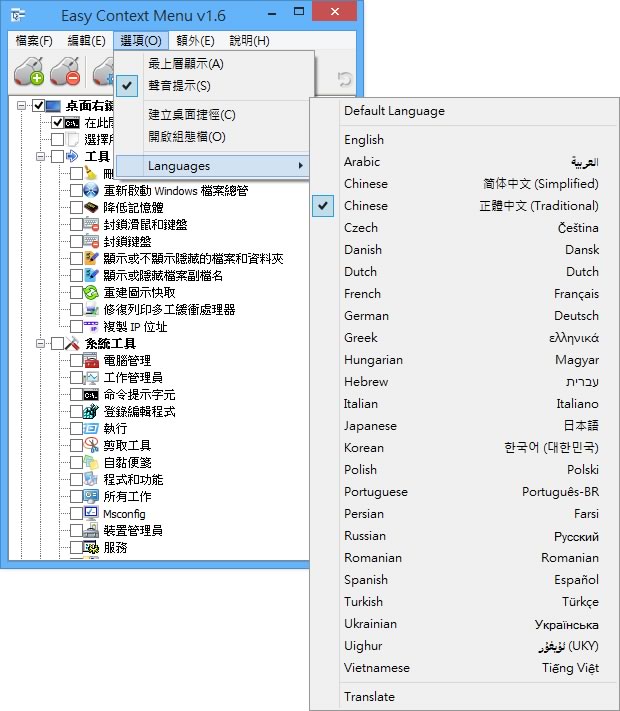
Task: Select Vietnamese Tiếng Việt language
Action: click(x=464, y=668)
